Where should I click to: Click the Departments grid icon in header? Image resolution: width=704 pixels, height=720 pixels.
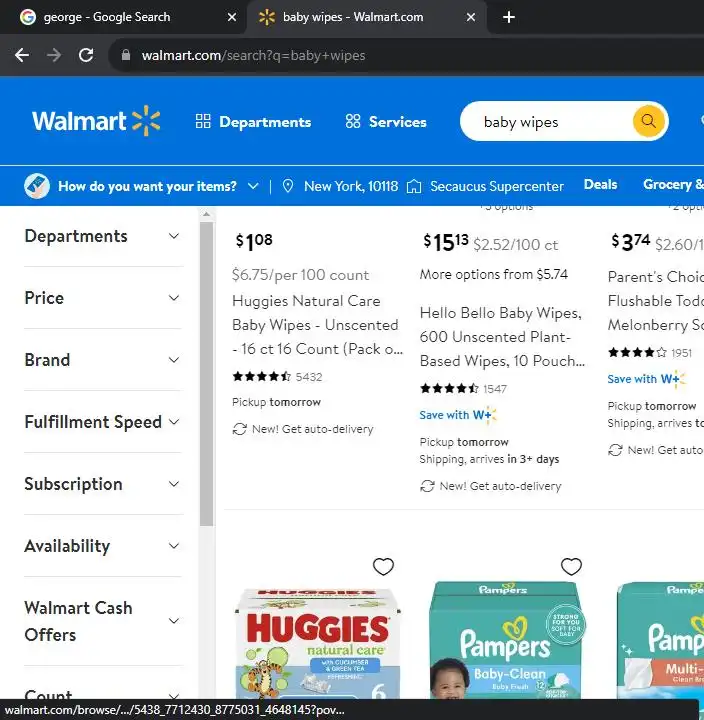[203, 121]
